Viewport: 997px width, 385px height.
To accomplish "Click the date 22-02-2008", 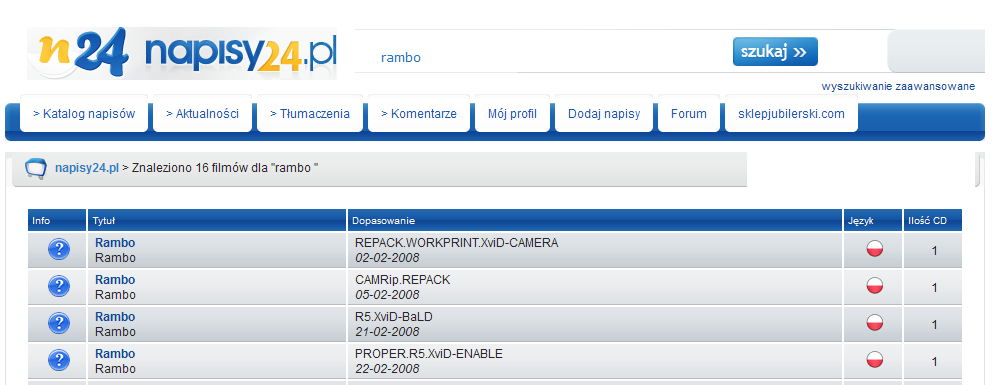I will 387,368.
